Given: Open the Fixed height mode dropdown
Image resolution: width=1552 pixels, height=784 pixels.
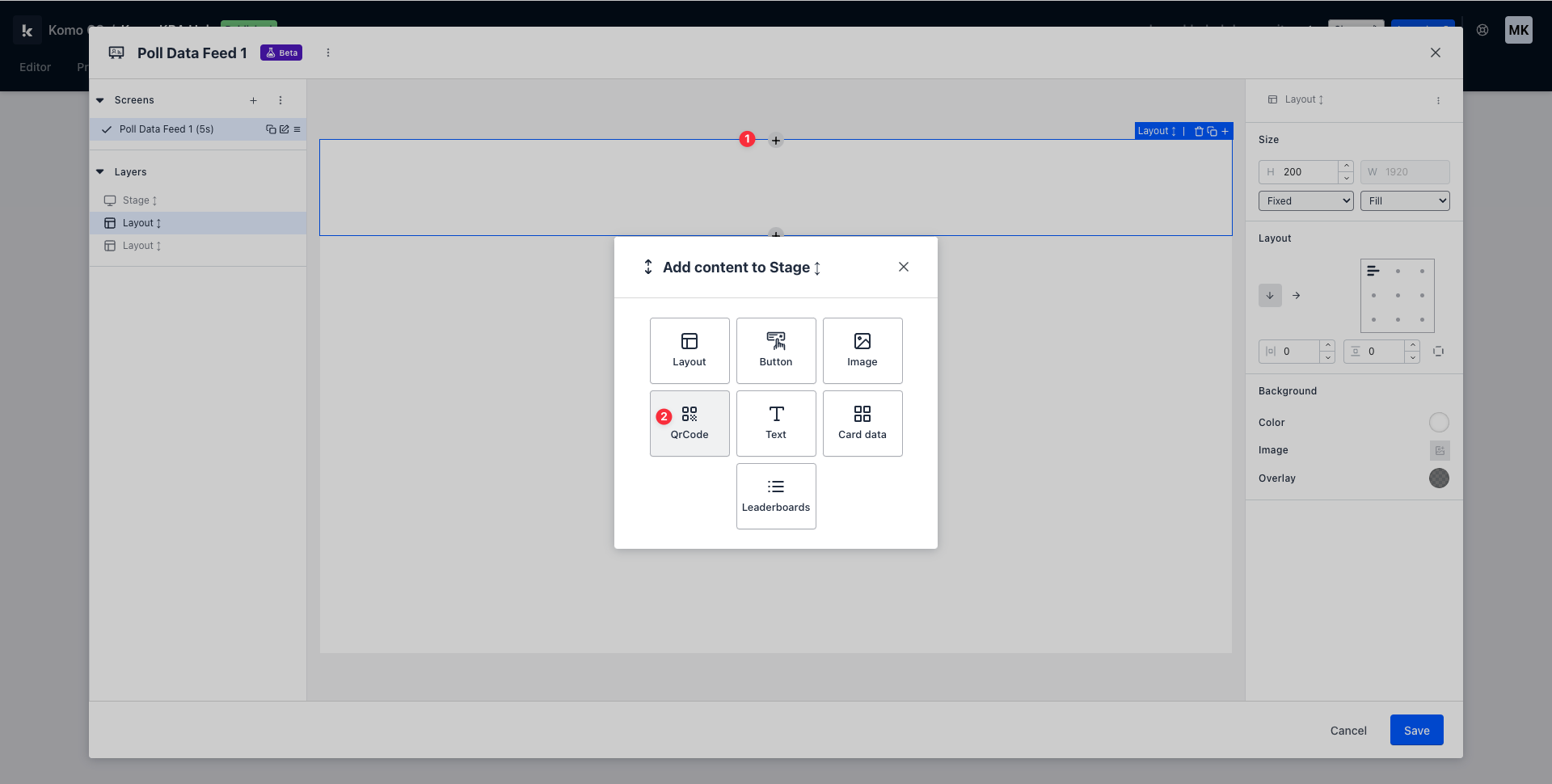Looking at the screenshot, I should point(1305,201).
